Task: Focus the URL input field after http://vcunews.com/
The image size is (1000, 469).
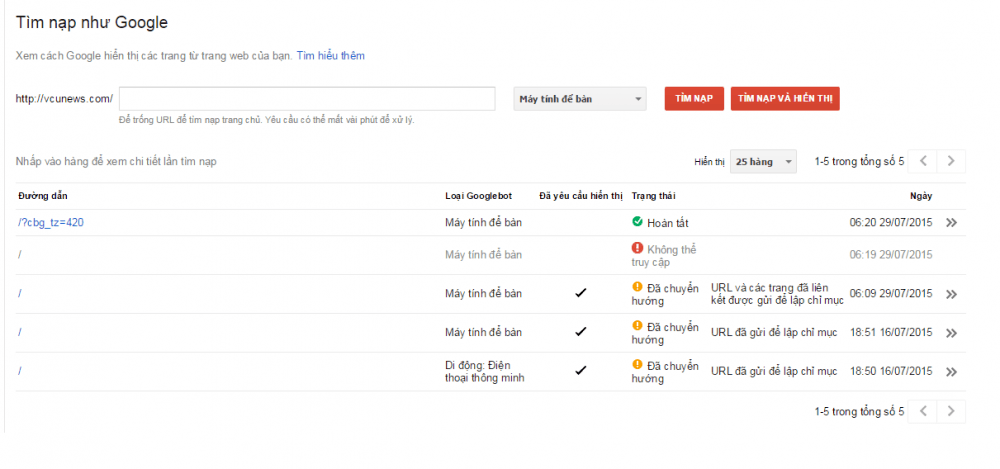Action: [x=307, y=99]
